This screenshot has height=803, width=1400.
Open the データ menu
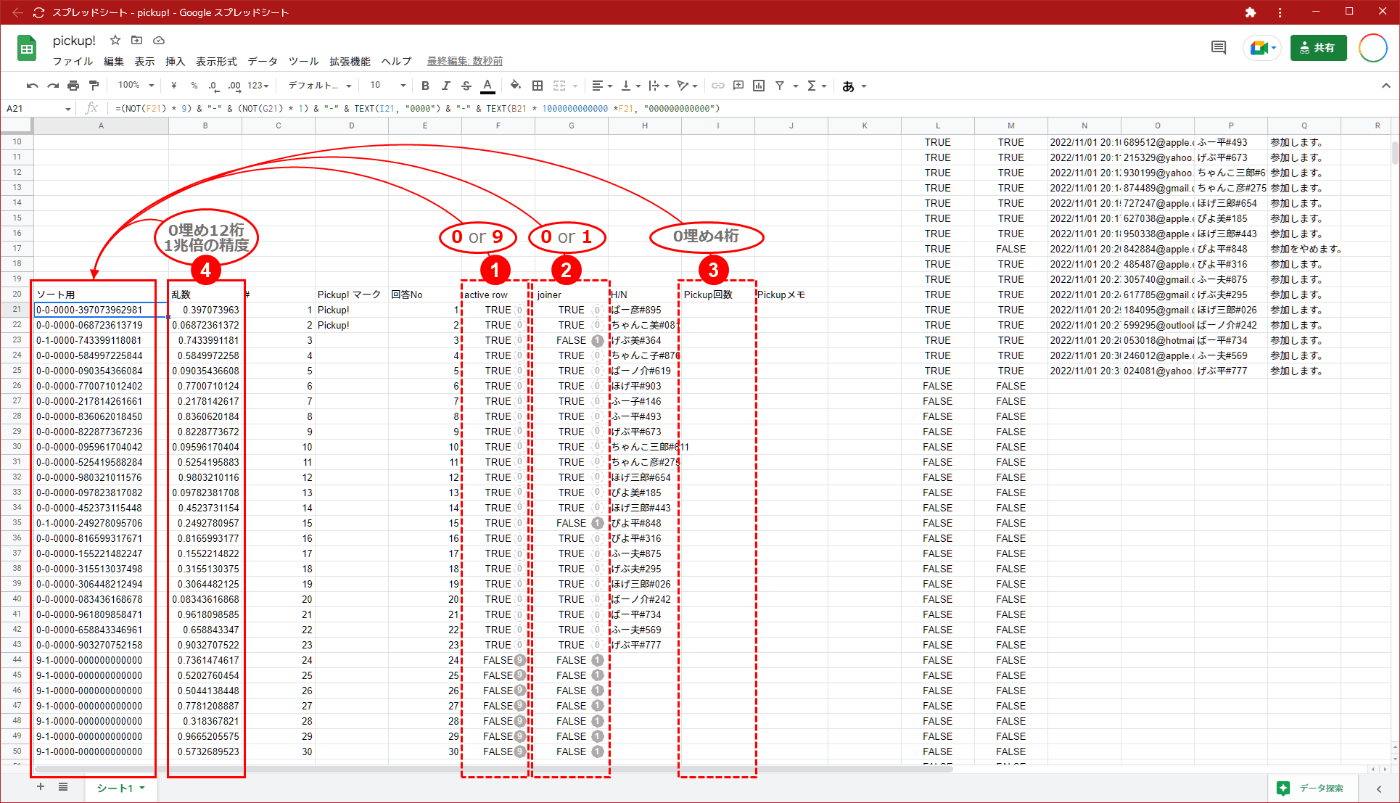point(263,61)
